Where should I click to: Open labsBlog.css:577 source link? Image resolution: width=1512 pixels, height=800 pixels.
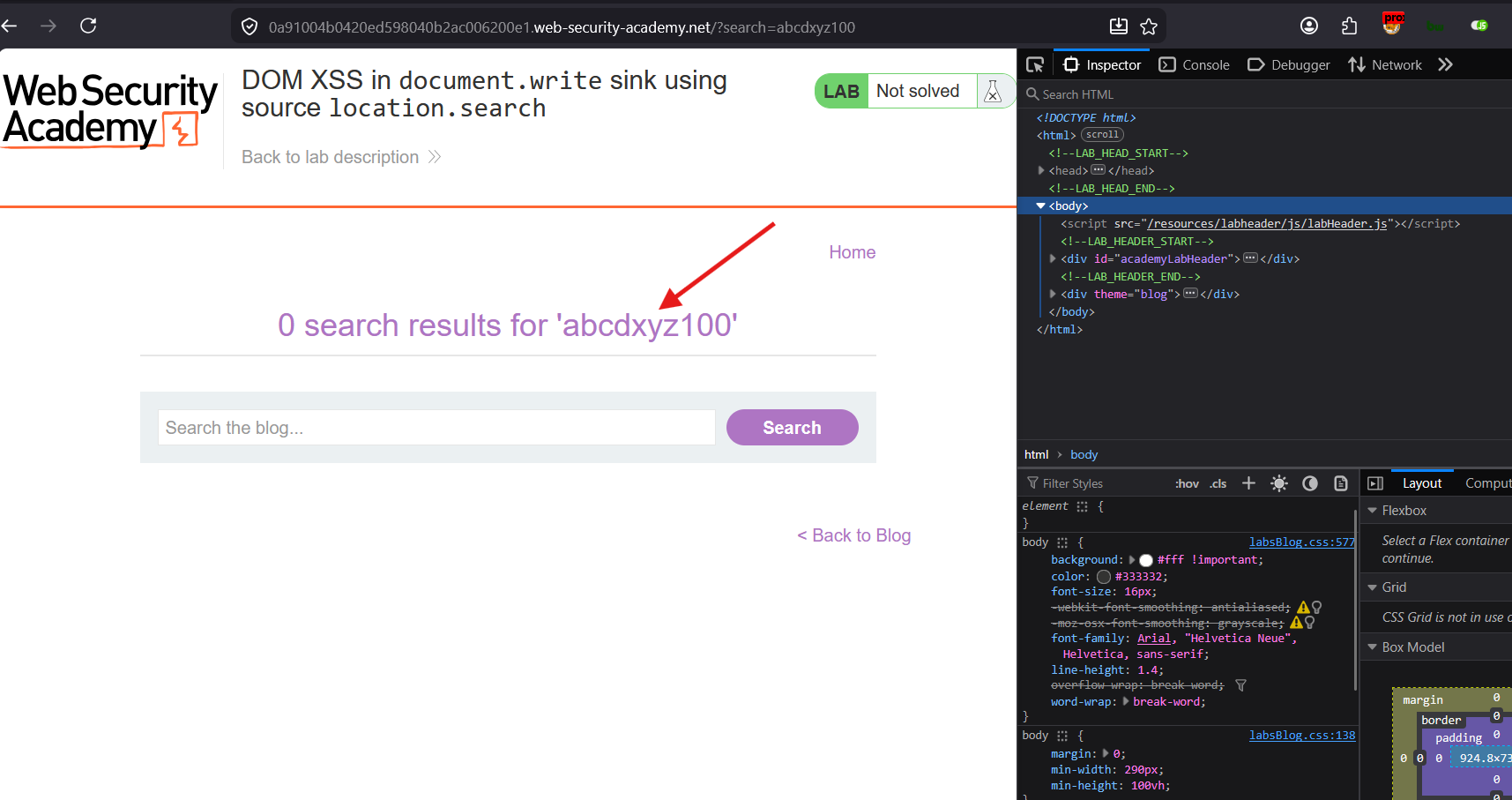(1302, 542)
